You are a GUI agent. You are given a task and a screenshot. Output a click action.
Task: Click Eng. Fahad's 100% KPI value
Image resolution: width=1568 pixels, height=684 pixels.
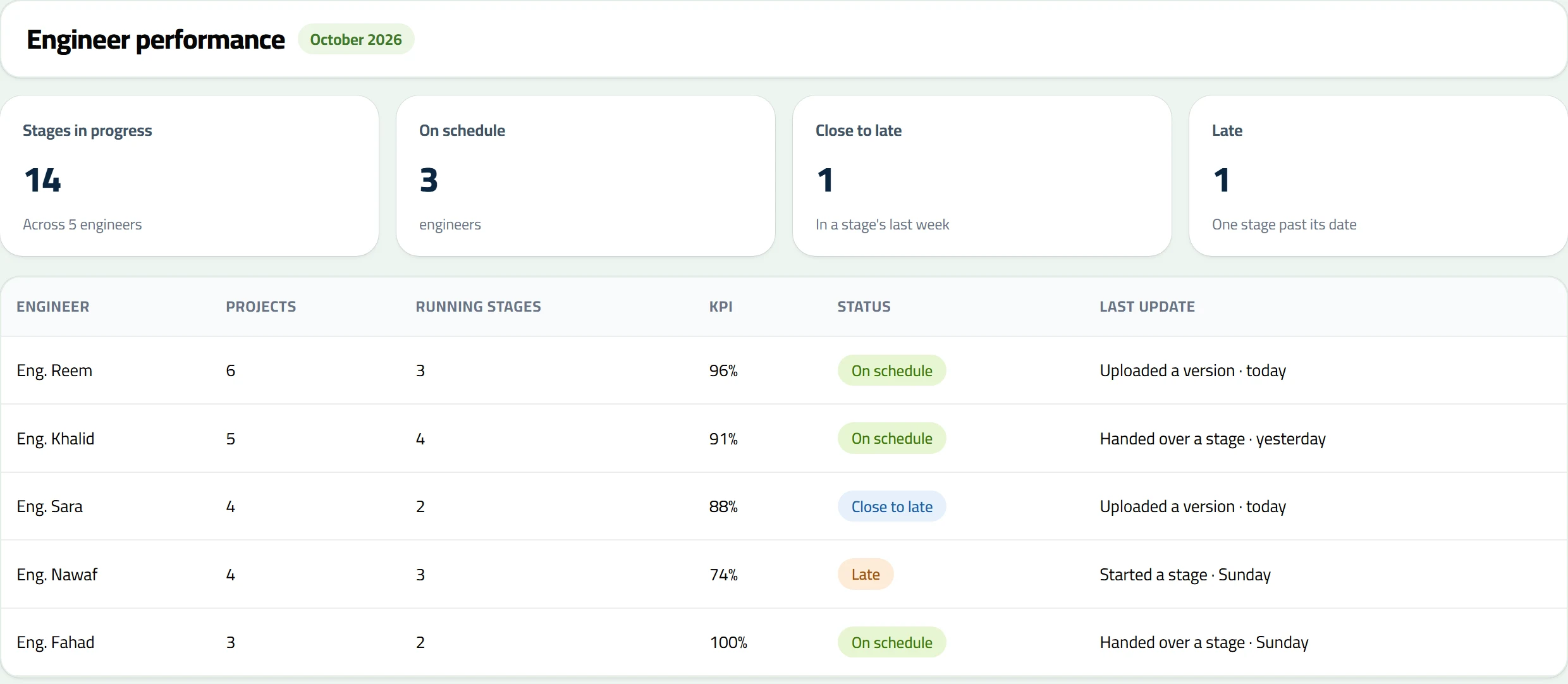coord(728,642)
